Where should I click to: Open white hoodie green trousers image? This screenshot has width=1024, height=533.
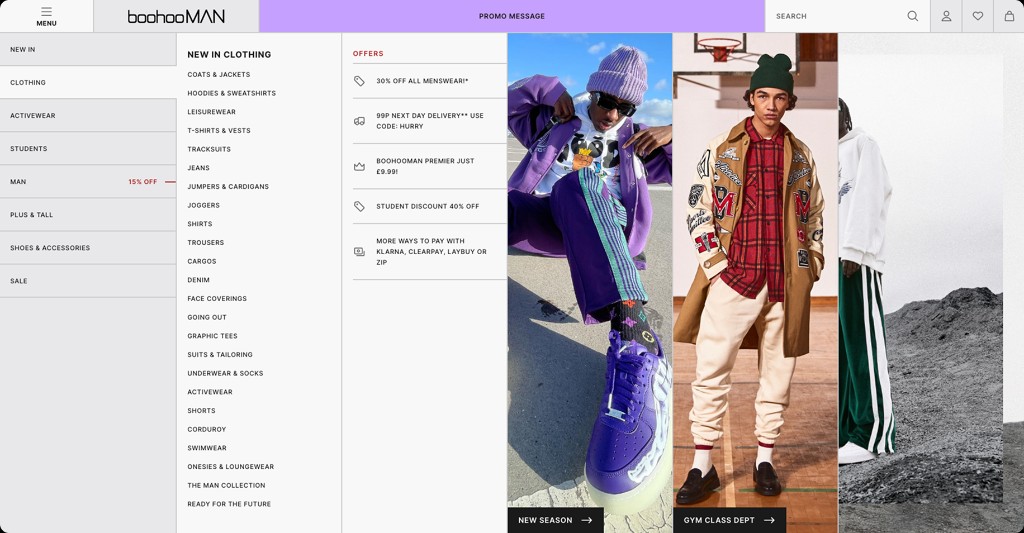tap(931, 283)
